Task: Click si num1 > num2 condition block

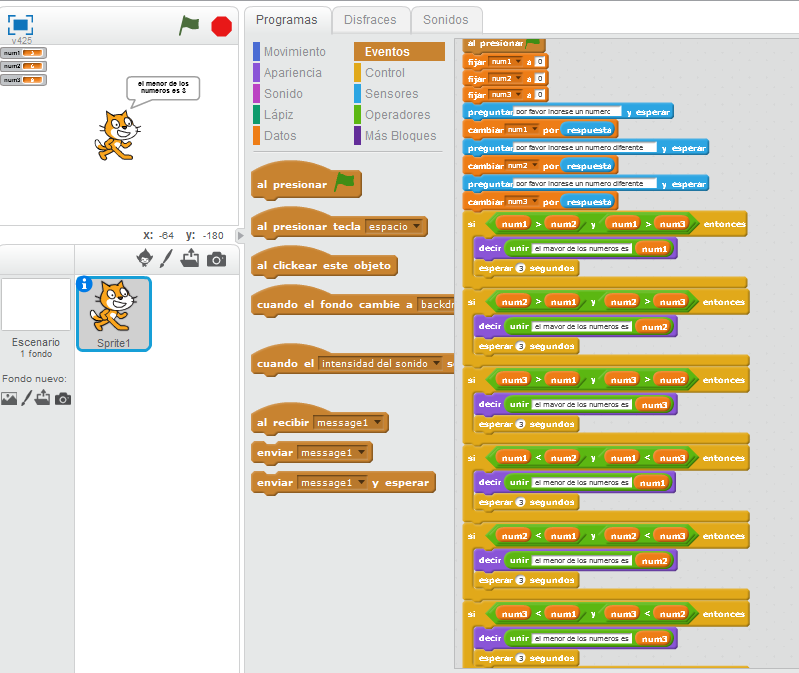Action: point(592,224)
